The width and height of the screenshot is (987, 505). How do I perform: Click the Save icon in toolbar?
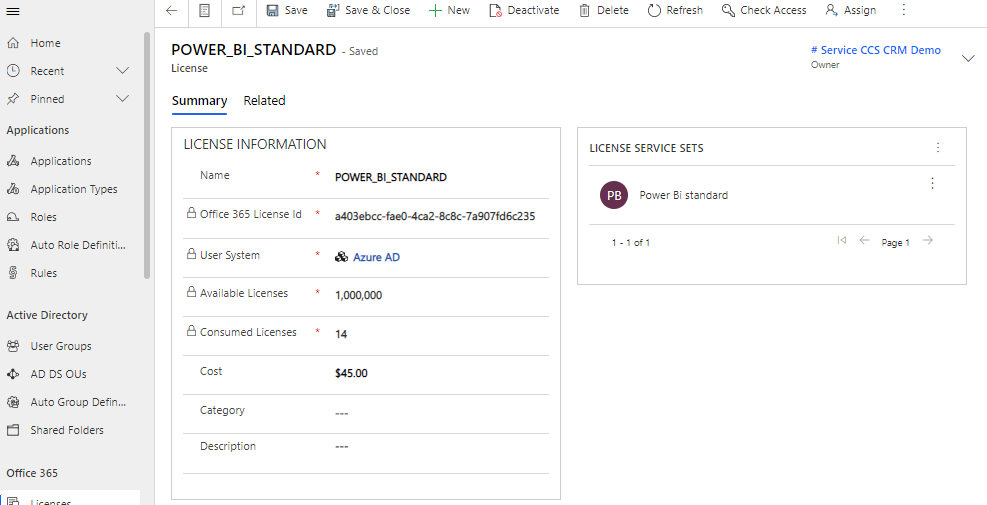coord(272,11)
